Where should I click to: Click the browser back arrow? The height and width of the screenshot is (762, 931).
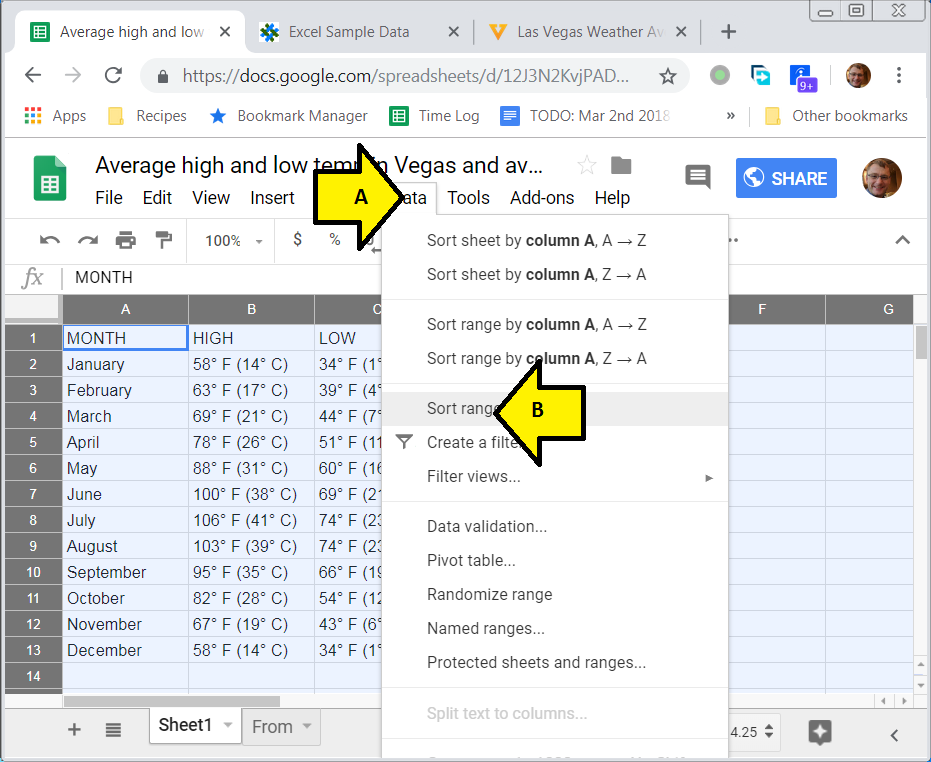pyautogui.click(x=33, y=75)
